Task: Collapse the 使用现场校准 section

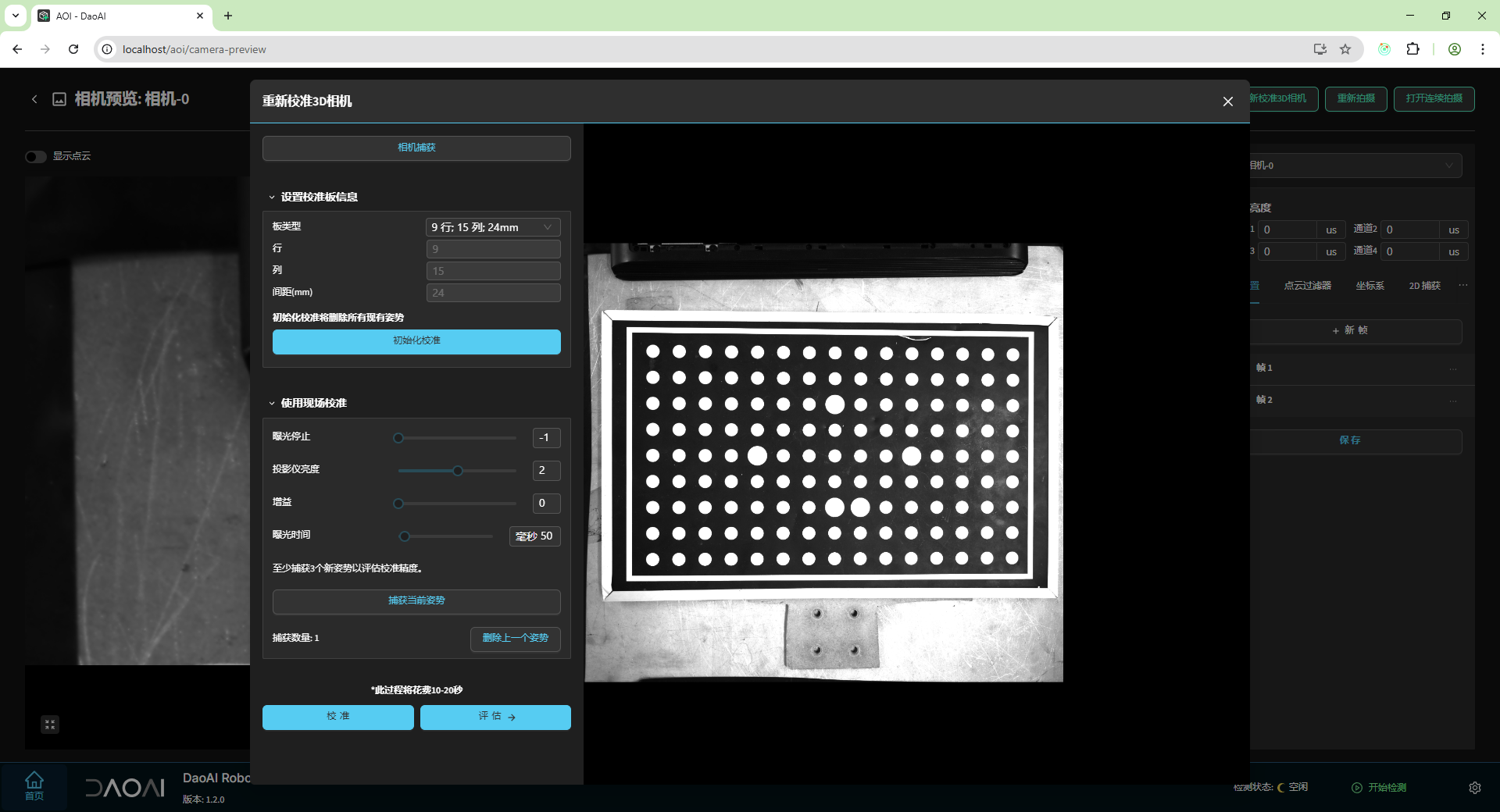Action: 272,404
